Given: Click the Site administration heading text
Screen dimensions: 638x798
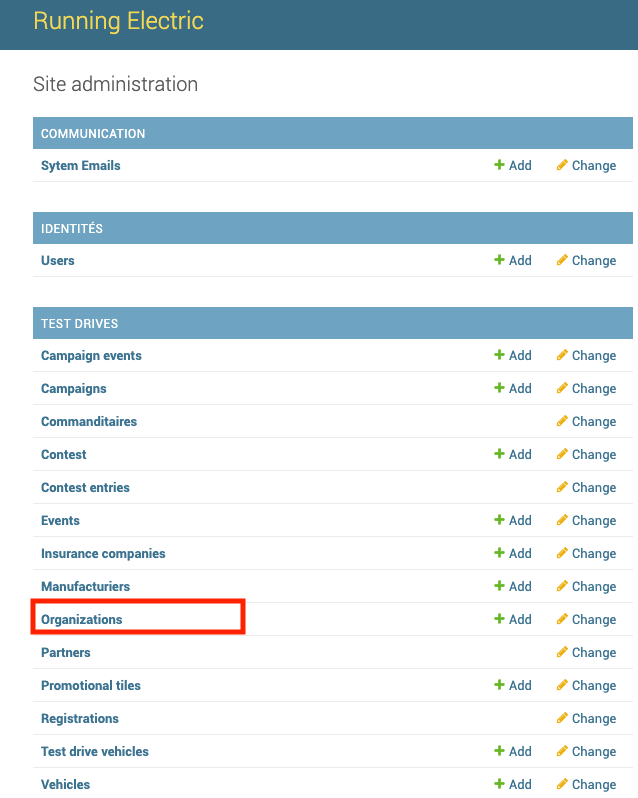Looking at the screenshot, I should 115,84.
